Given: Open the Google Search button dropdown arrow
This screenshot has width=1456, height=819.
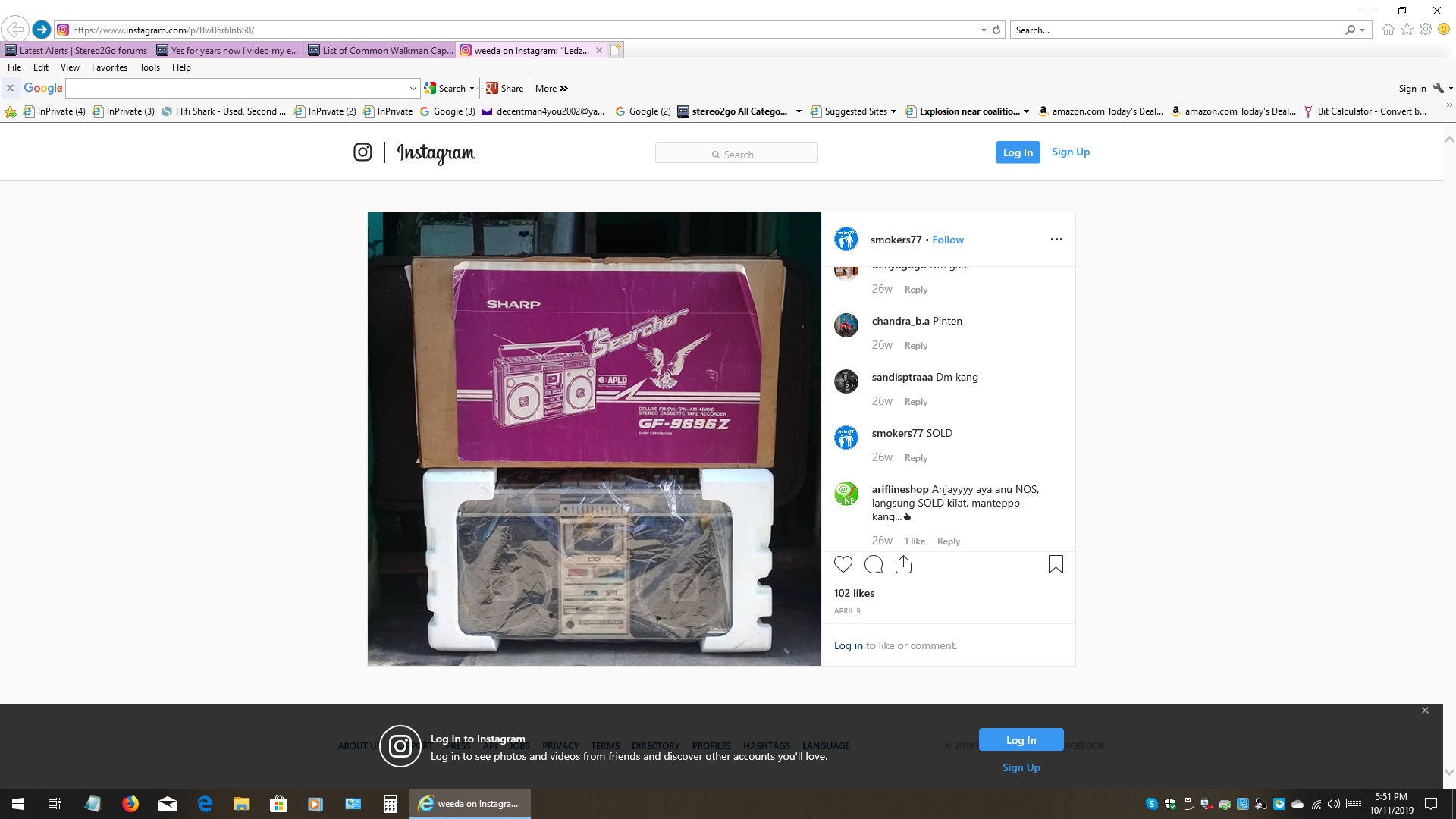Looking at the screenshot, I should pyautogui.click(x=472, y=89).
